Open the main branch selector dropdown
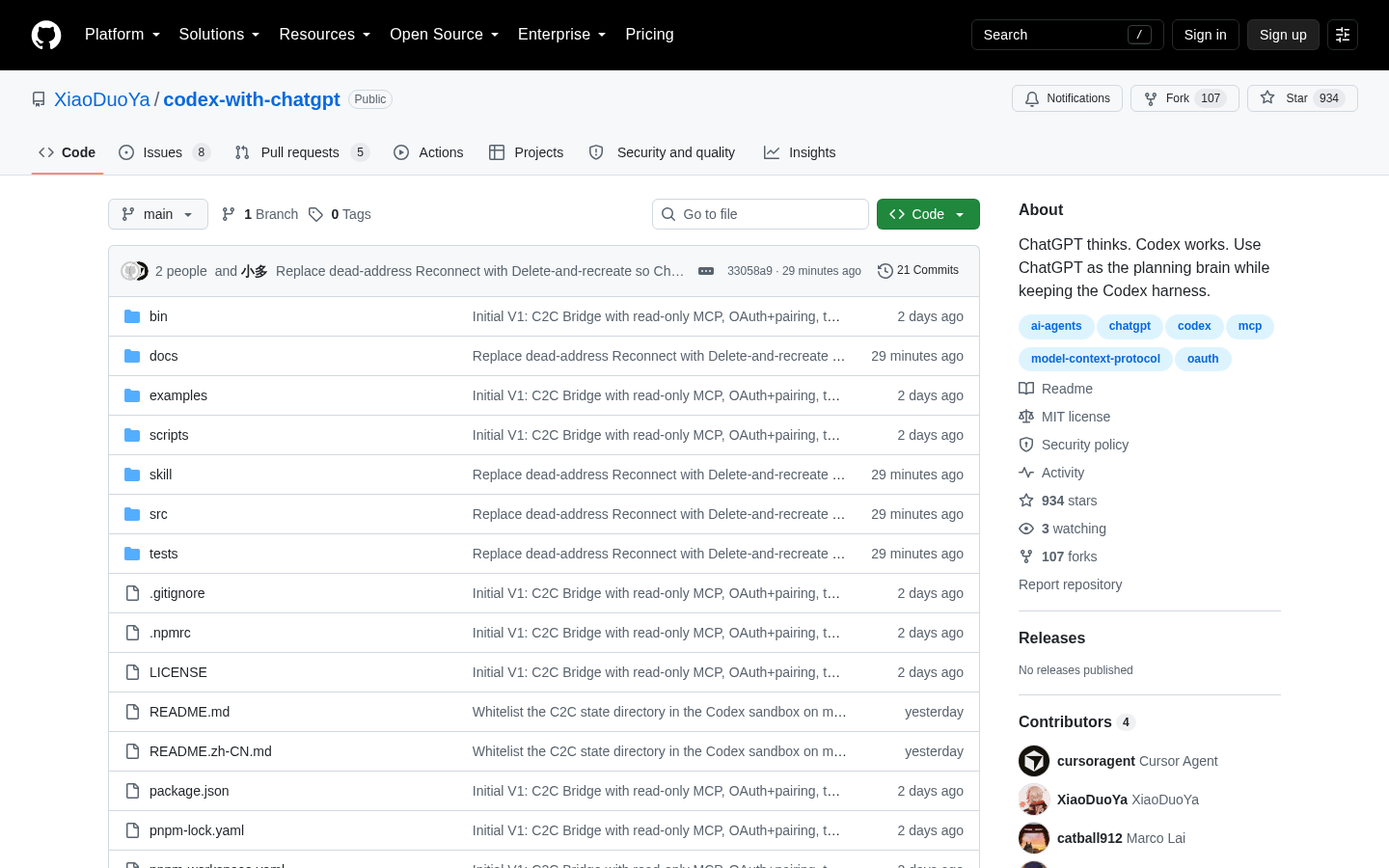 158,214
